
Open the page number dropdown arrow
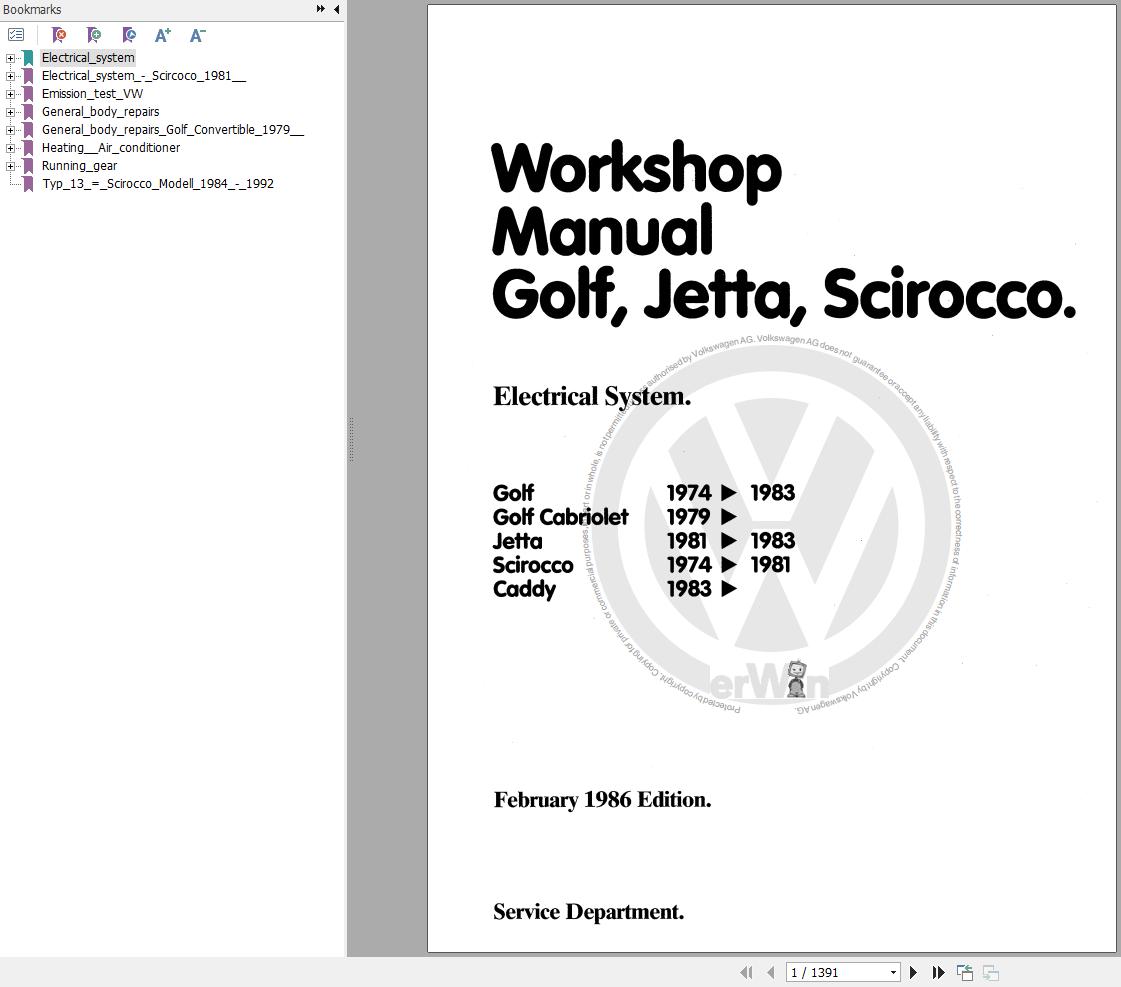[893, 972]
